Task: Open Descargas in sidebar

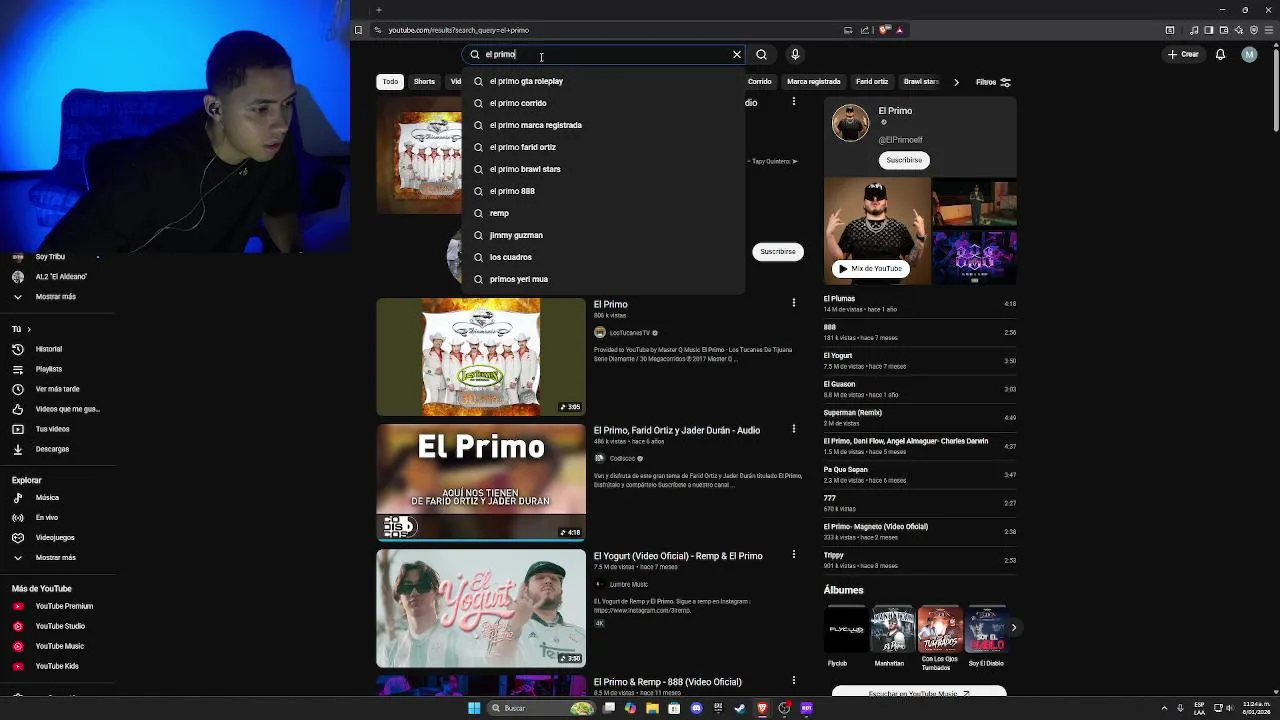Action: click(x=52, y=449)
